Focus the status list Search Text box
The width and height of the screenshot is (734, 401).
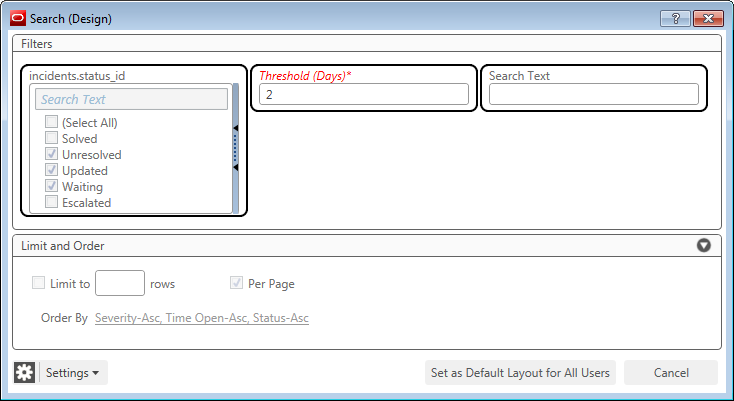[131, 99]
